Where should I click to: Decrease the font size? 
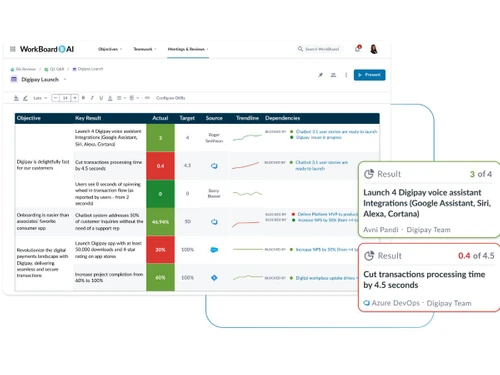(55, 98)
